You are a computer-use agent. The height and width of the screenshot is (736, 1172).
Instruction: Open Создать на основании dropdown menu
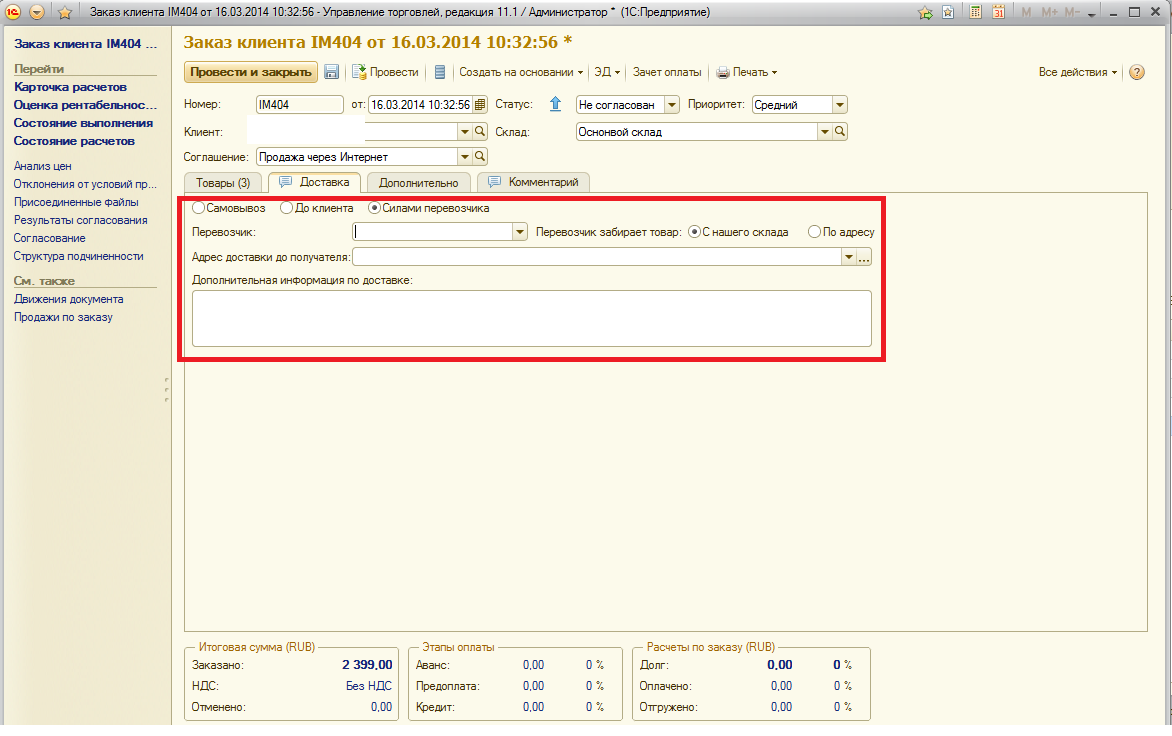click(521, 72)
